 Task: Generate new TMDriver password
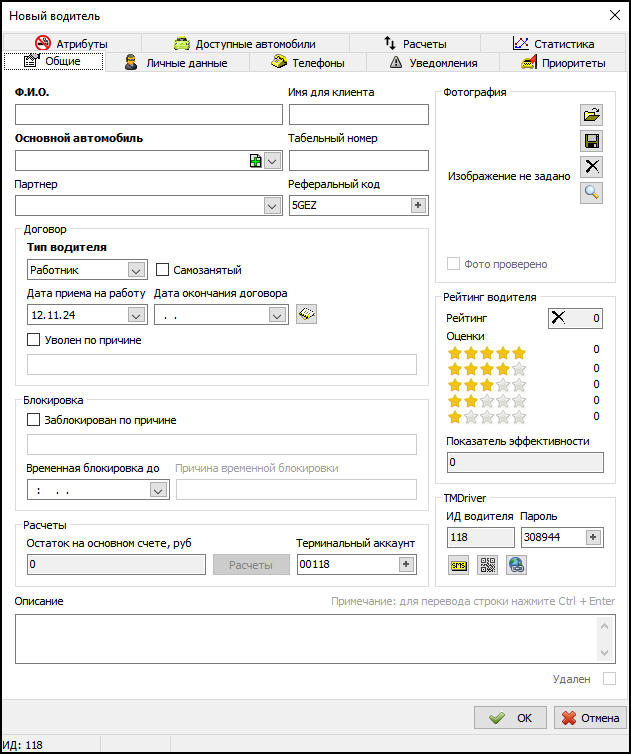coord(593,538)
